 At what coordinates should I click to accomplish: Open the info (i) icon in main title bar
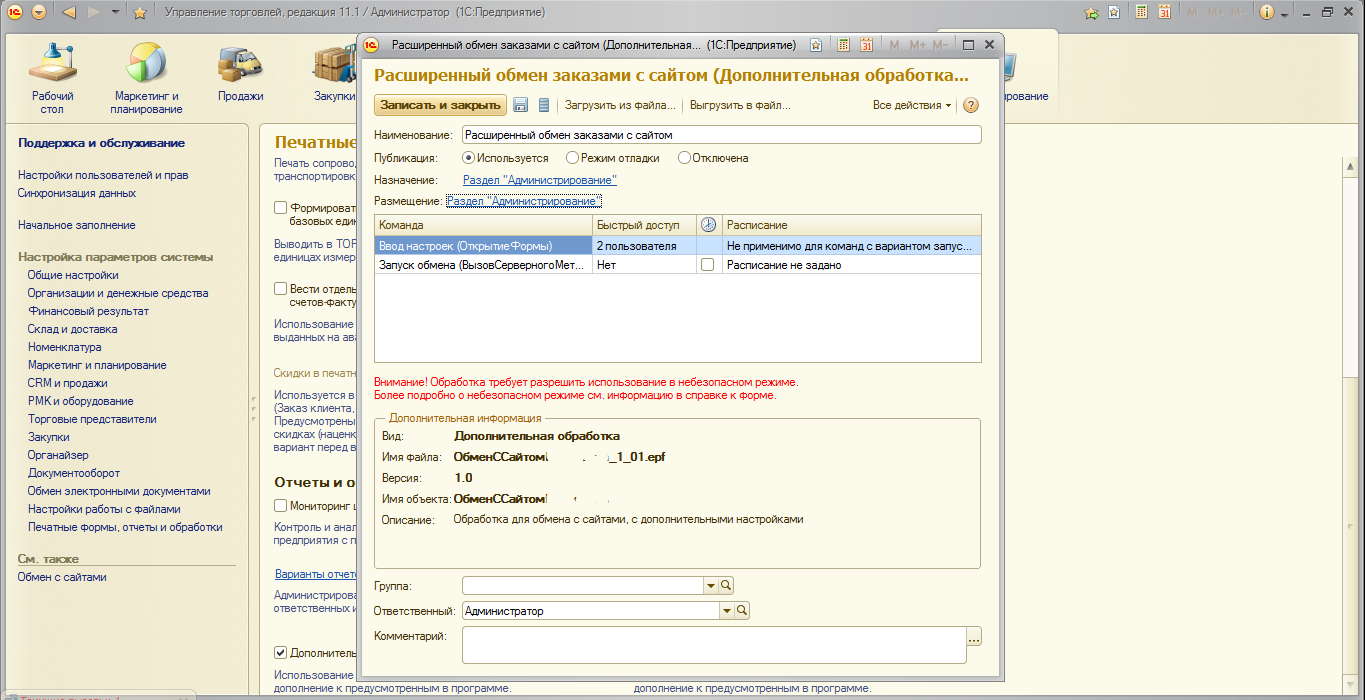pos(1267,12)
